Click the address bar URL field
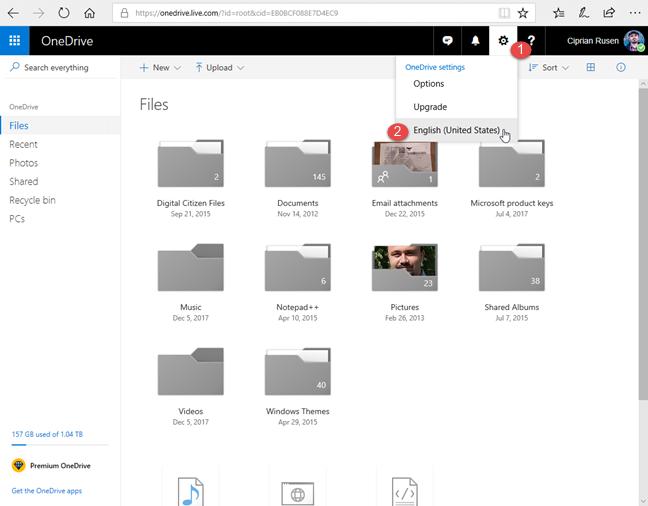This screenshot has height=506, width=648. (x=306, y=13)
